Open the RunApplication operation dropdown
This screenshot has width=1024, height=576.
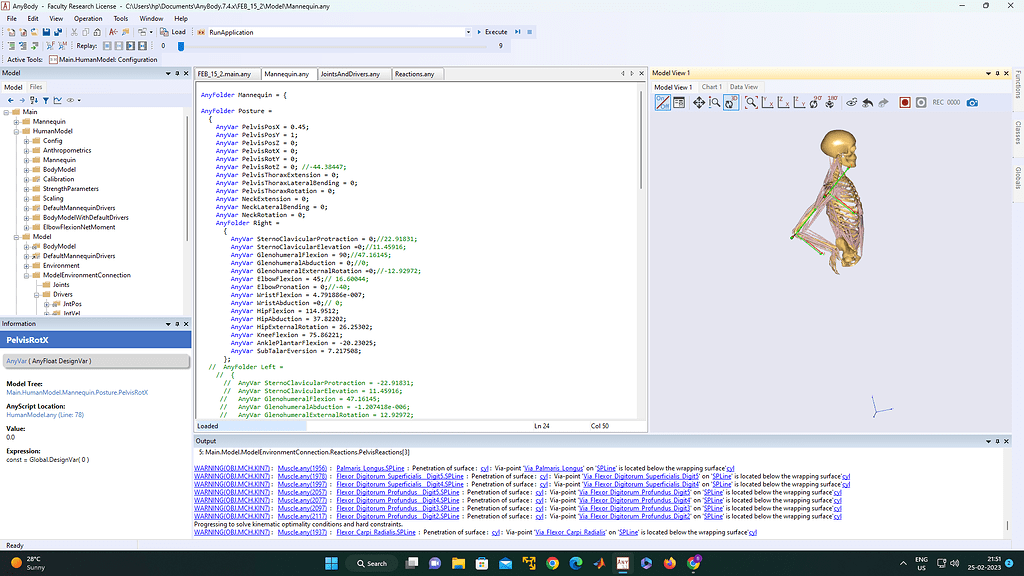click(x=467, y=32)
